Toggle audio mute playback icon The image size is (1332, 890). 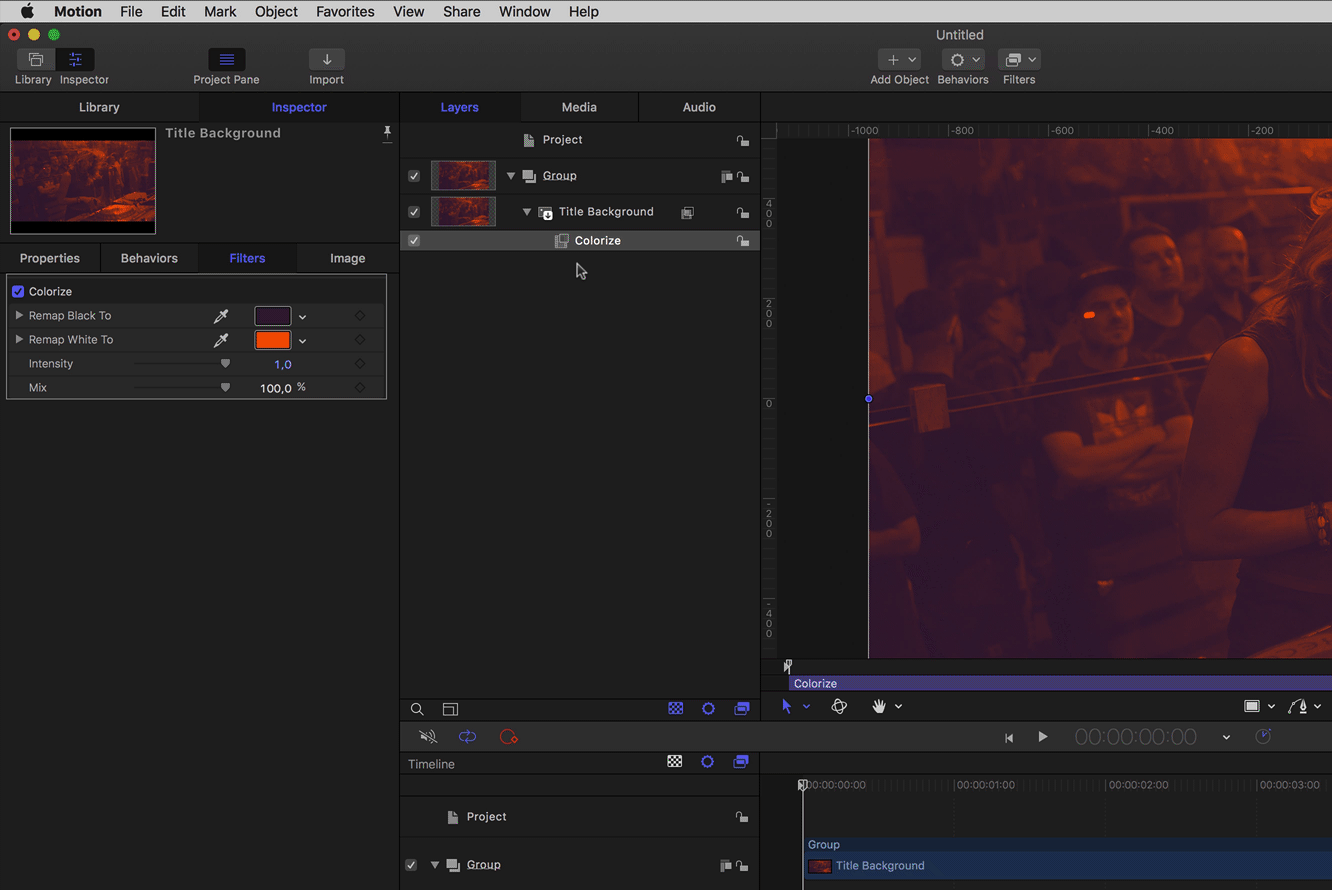(x=428, y=737)
